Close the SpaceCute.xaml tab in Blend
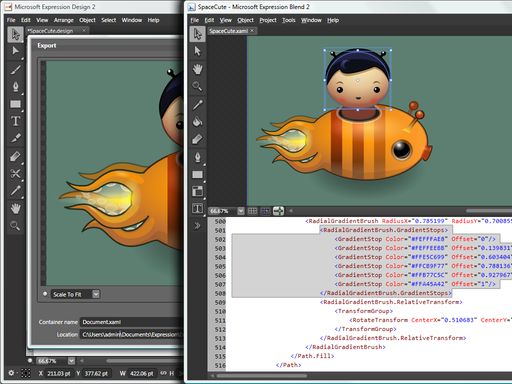Screen dimensions: 512x384 252,31
